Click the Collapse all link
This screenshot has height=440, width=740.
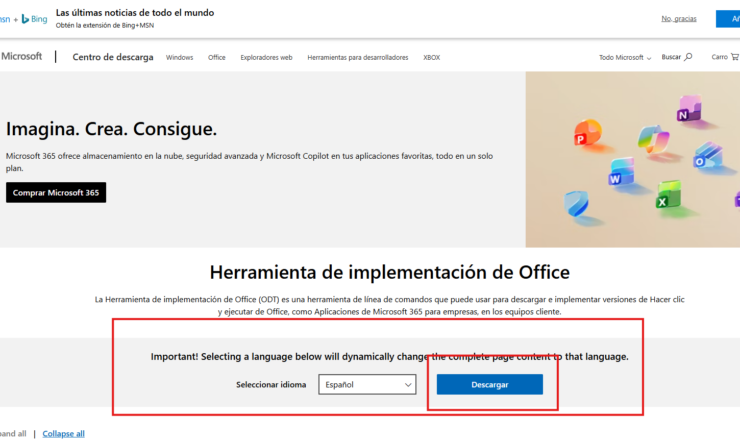[63, 433]
